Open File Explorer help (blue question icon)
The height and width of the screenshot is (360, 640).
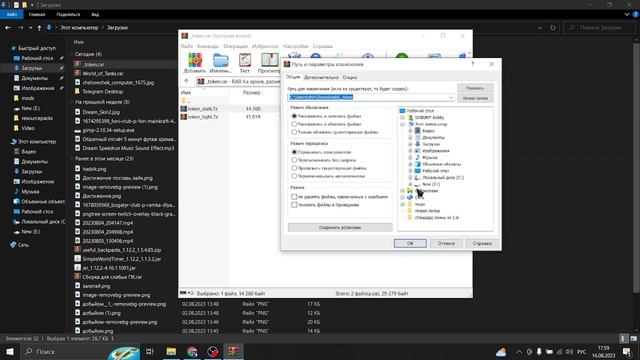635,14
